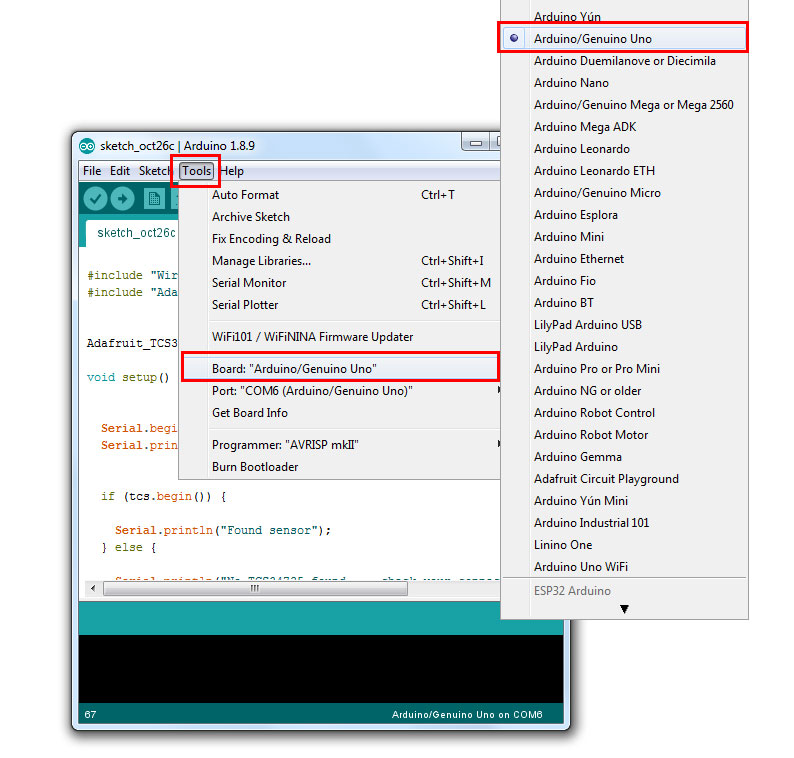Open Manage Libraries…

(x=340, y=261)
